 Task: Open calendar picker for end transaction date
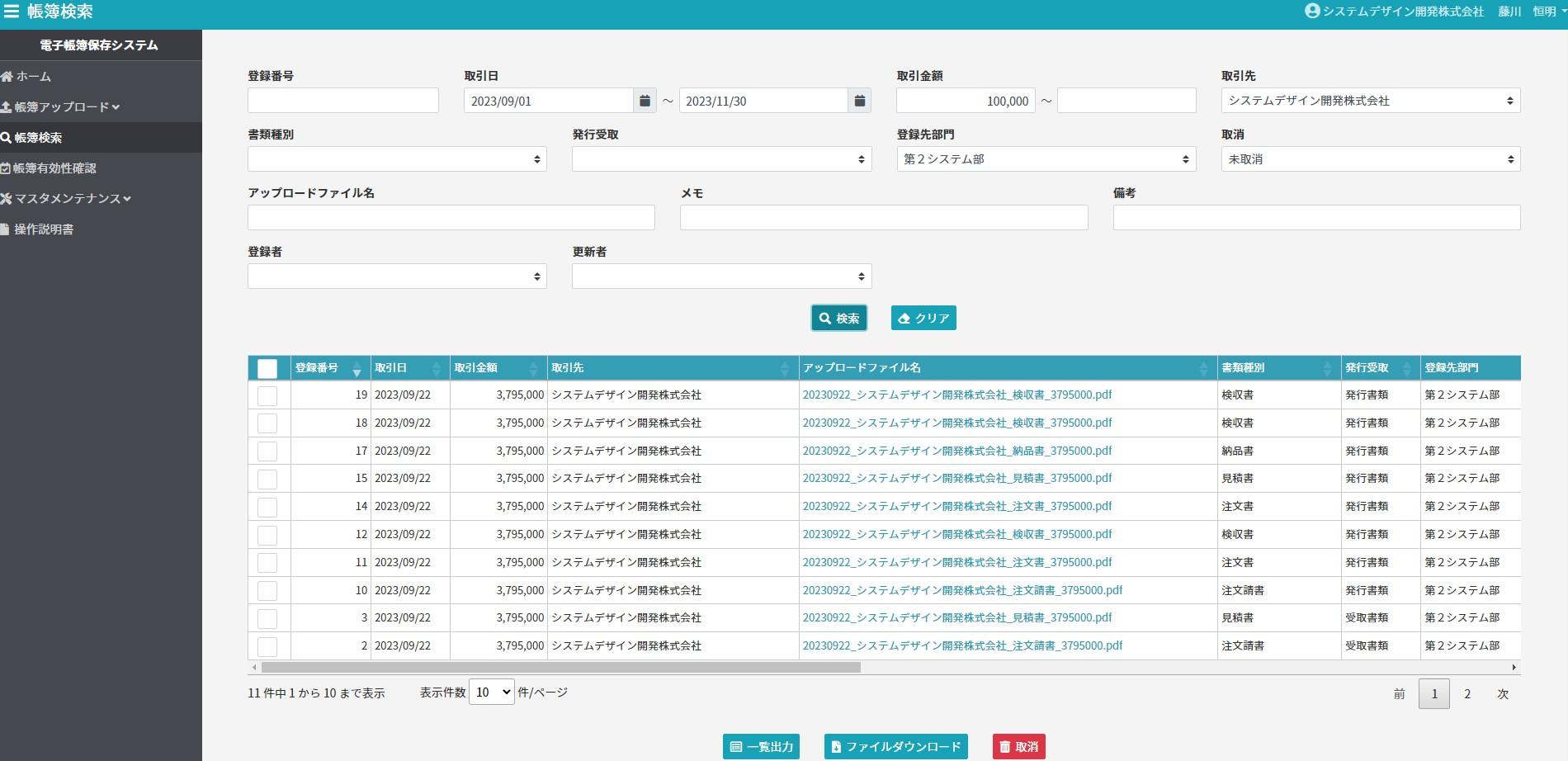[x=859, y=101]
